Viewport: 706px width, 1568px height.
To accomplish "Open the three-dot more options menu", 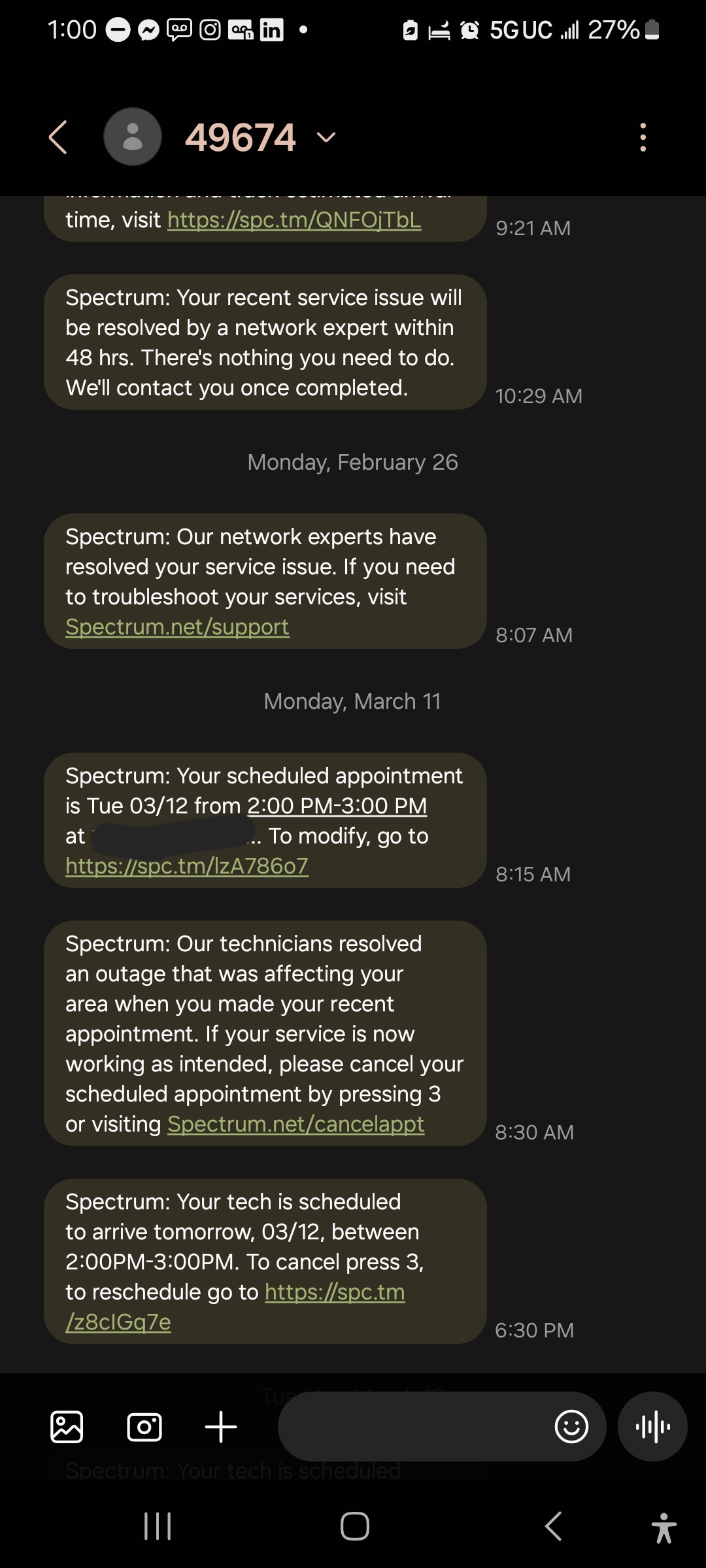I will pos(643,137).
